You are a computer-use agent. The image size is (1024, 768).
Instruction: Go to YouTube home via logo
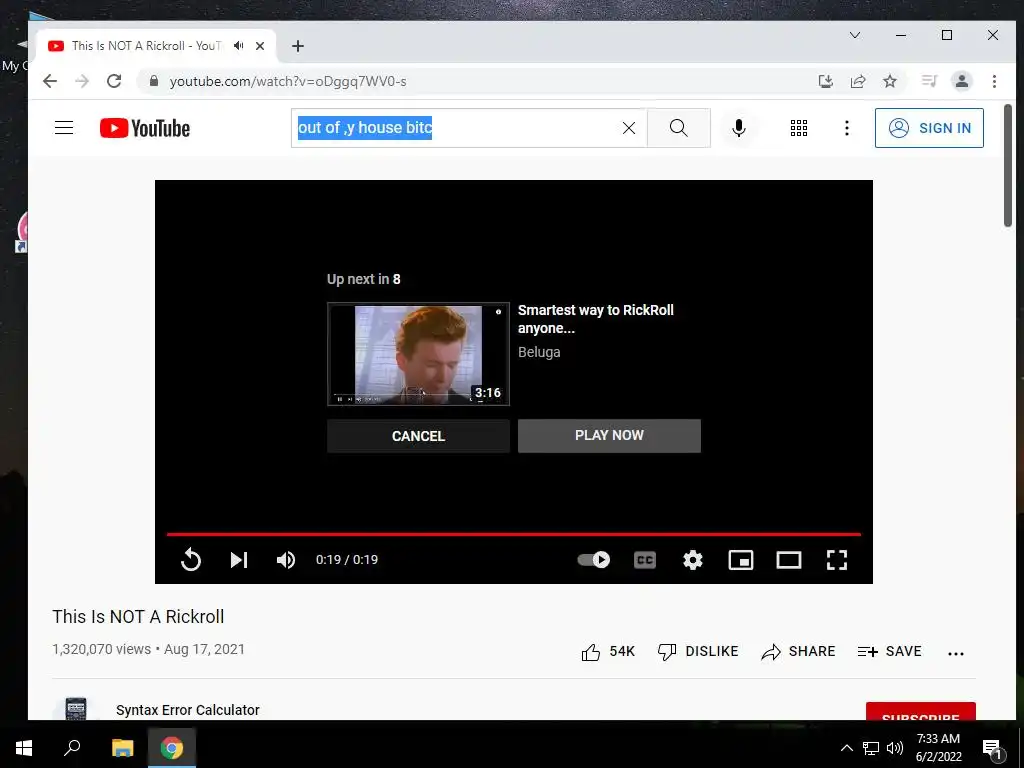[145, 128]
